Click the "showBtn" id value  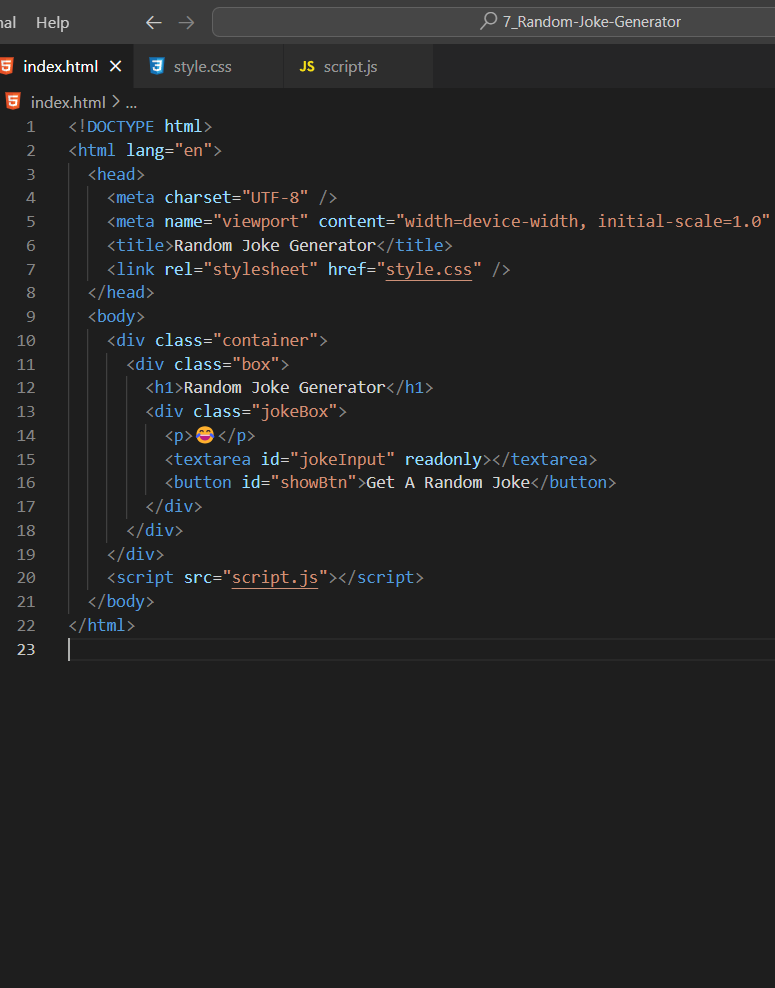(313, 483)
